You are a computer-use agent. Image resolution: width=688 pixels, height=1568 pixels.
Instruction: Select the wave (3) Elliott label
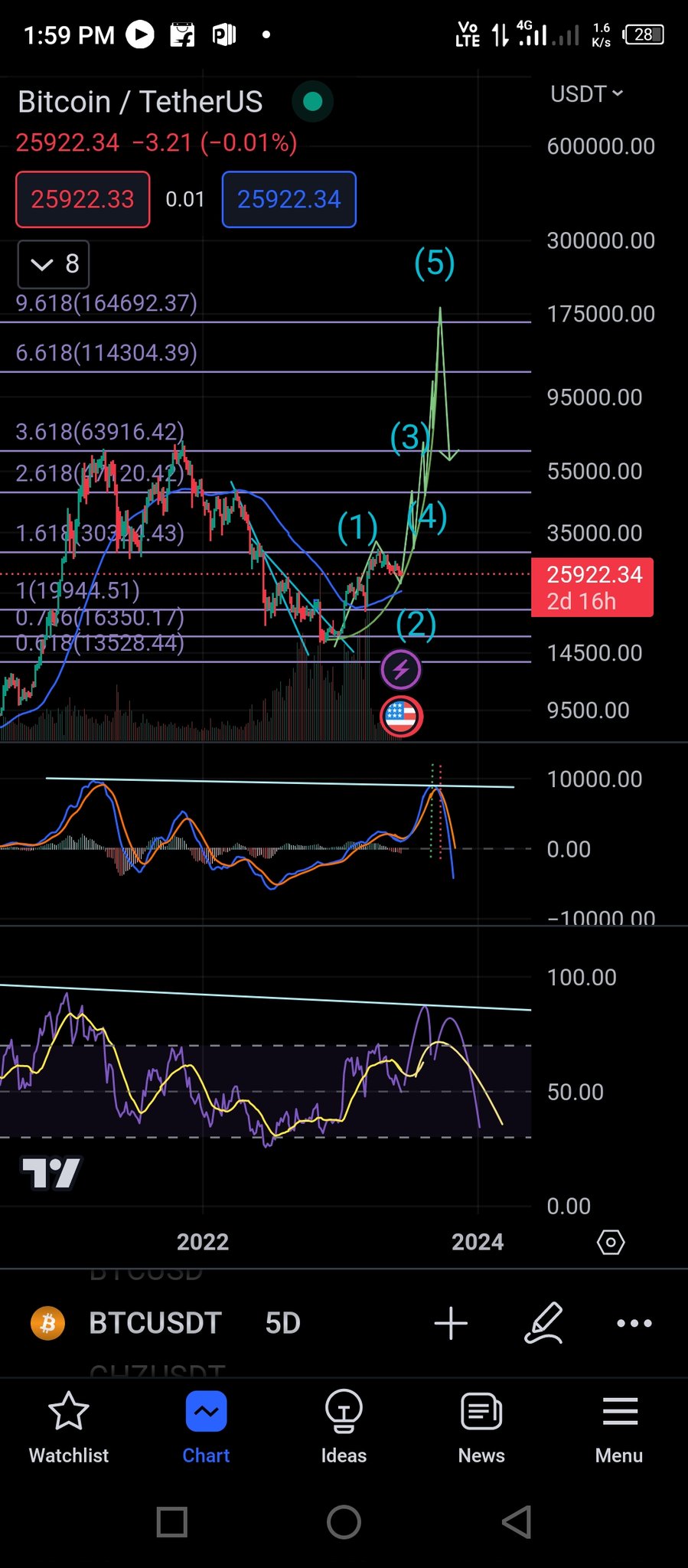(409, 437)
